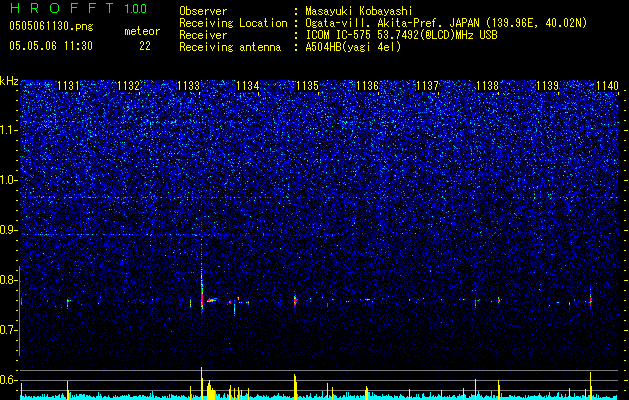Click the red meteor echo at 1135
629x400 pixels.
pos(295,300)
